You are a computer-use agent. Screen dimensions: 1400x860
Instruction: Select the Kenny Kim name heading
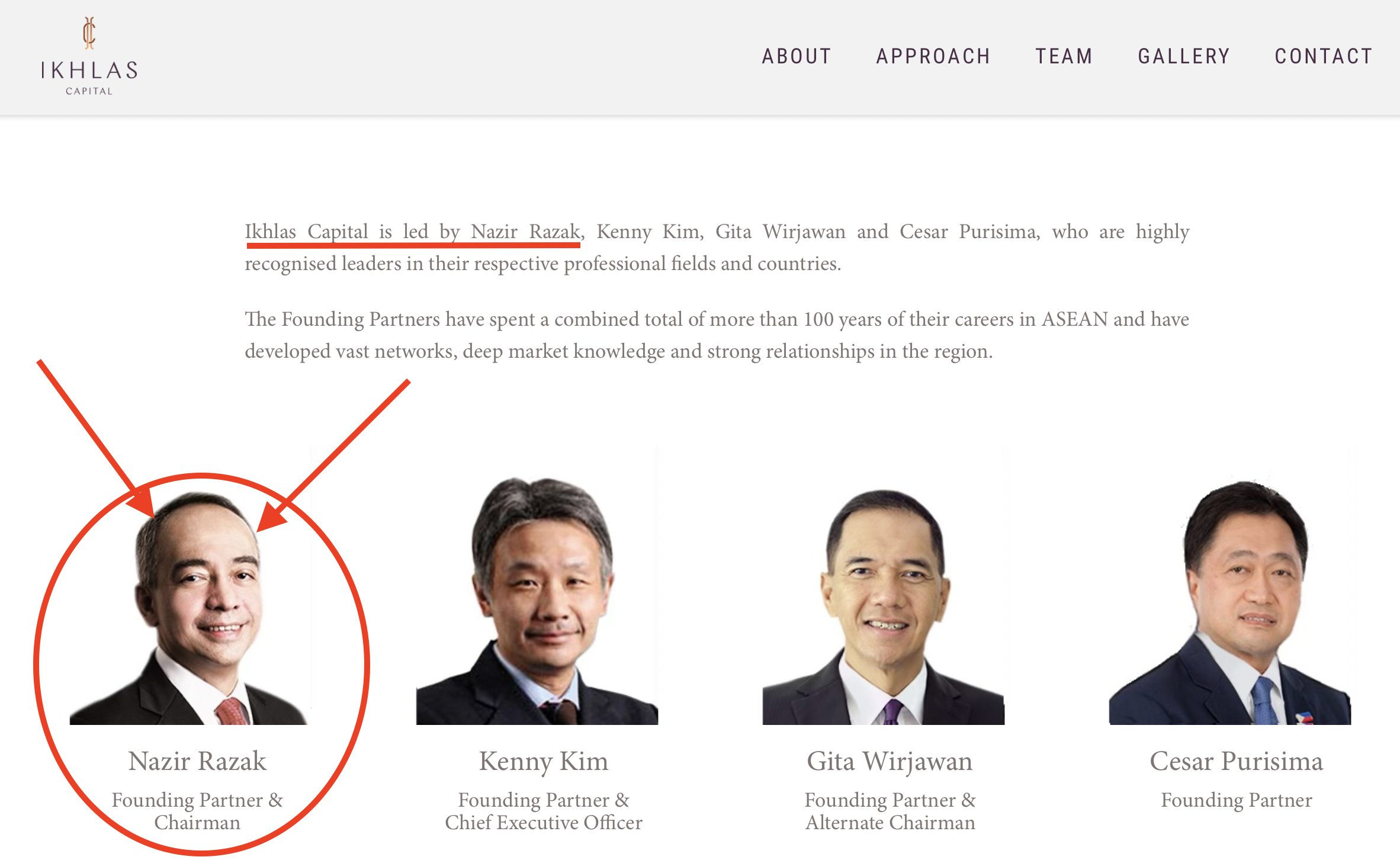click(x=544, y=761)
